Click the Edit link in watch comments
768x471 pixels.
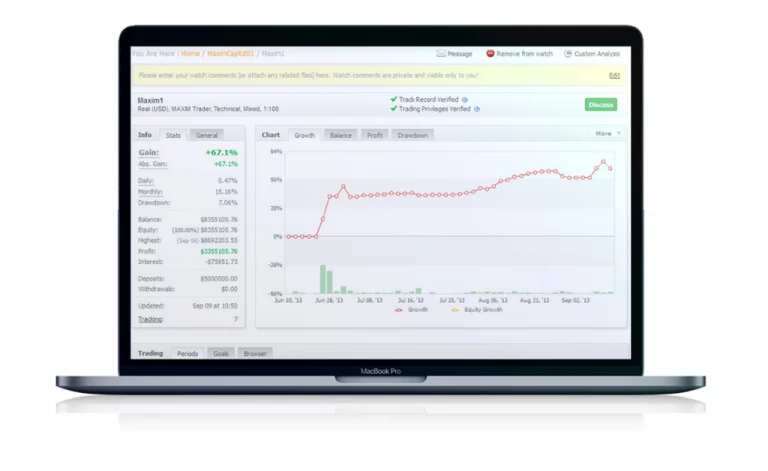pyautogui.click(x=614, y=75)
